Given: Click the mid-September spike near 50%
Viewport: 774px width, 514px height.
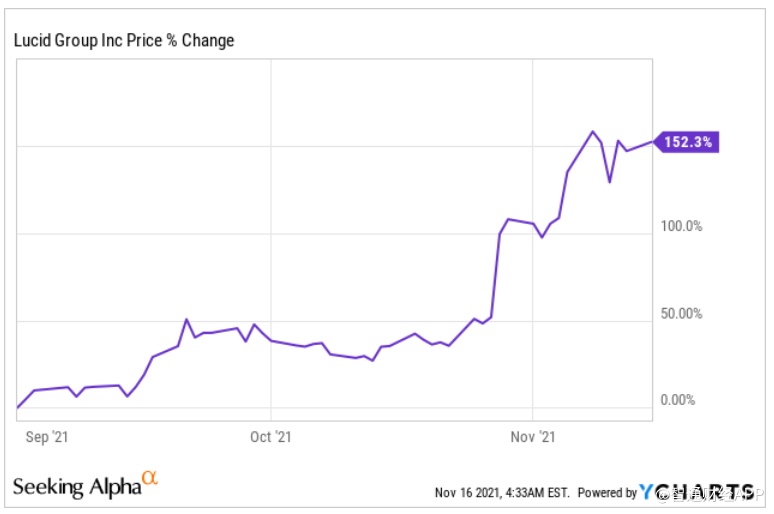Looking at the screenshot, I should tap(187, 320).
